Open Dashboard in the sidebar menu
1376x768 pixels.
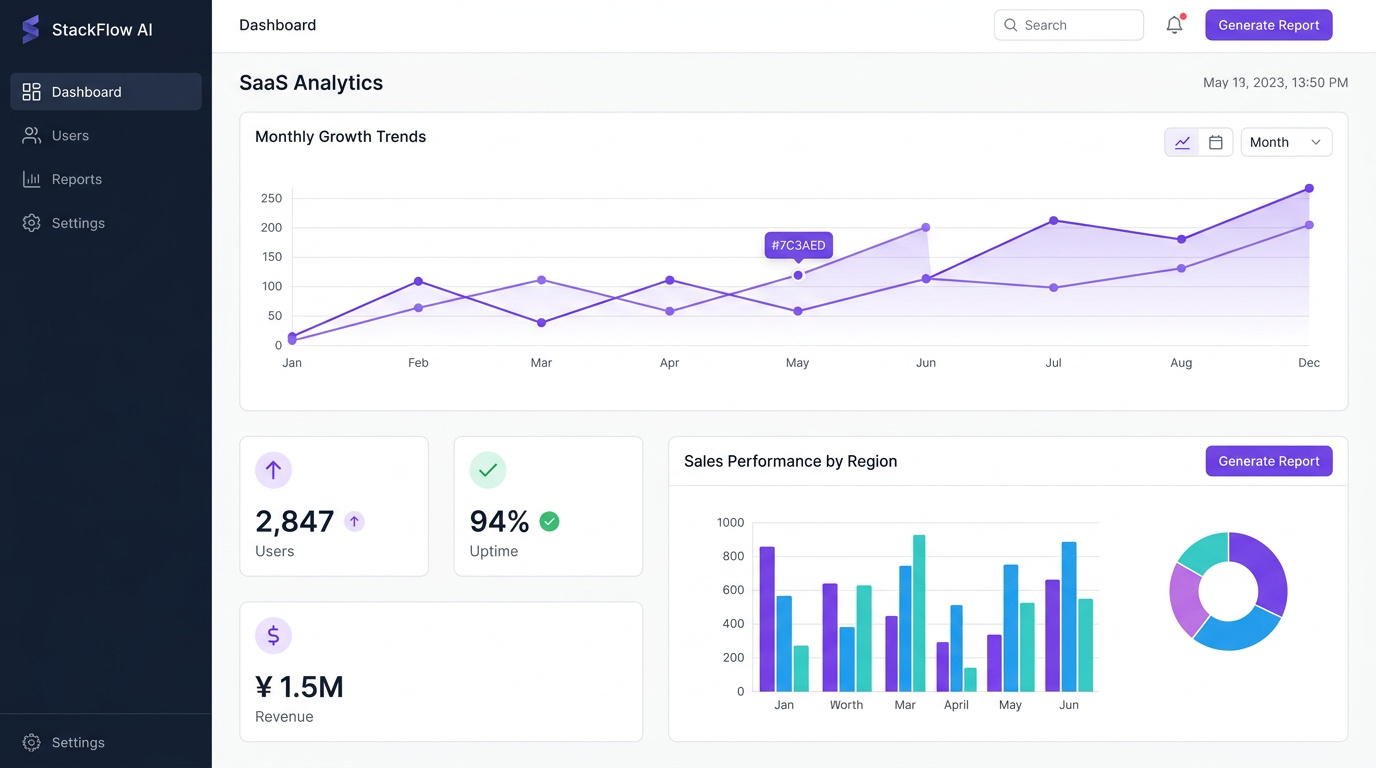click(106, 92)
